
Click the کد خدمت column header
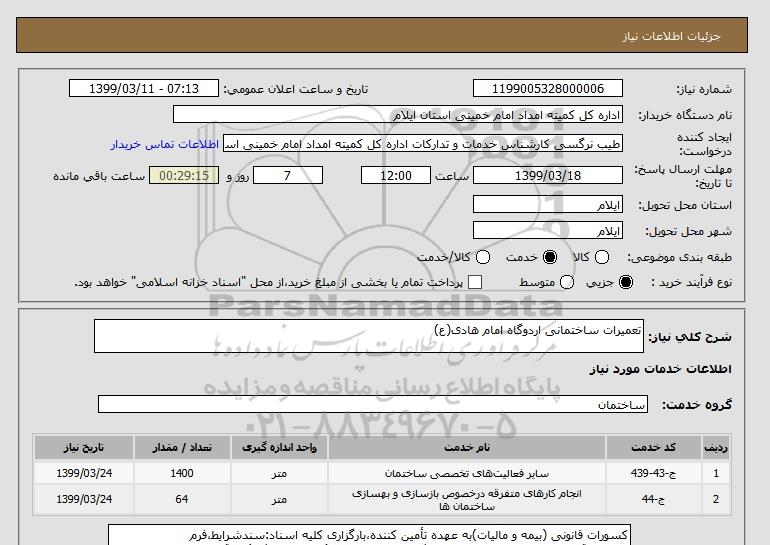pos(653,447)
